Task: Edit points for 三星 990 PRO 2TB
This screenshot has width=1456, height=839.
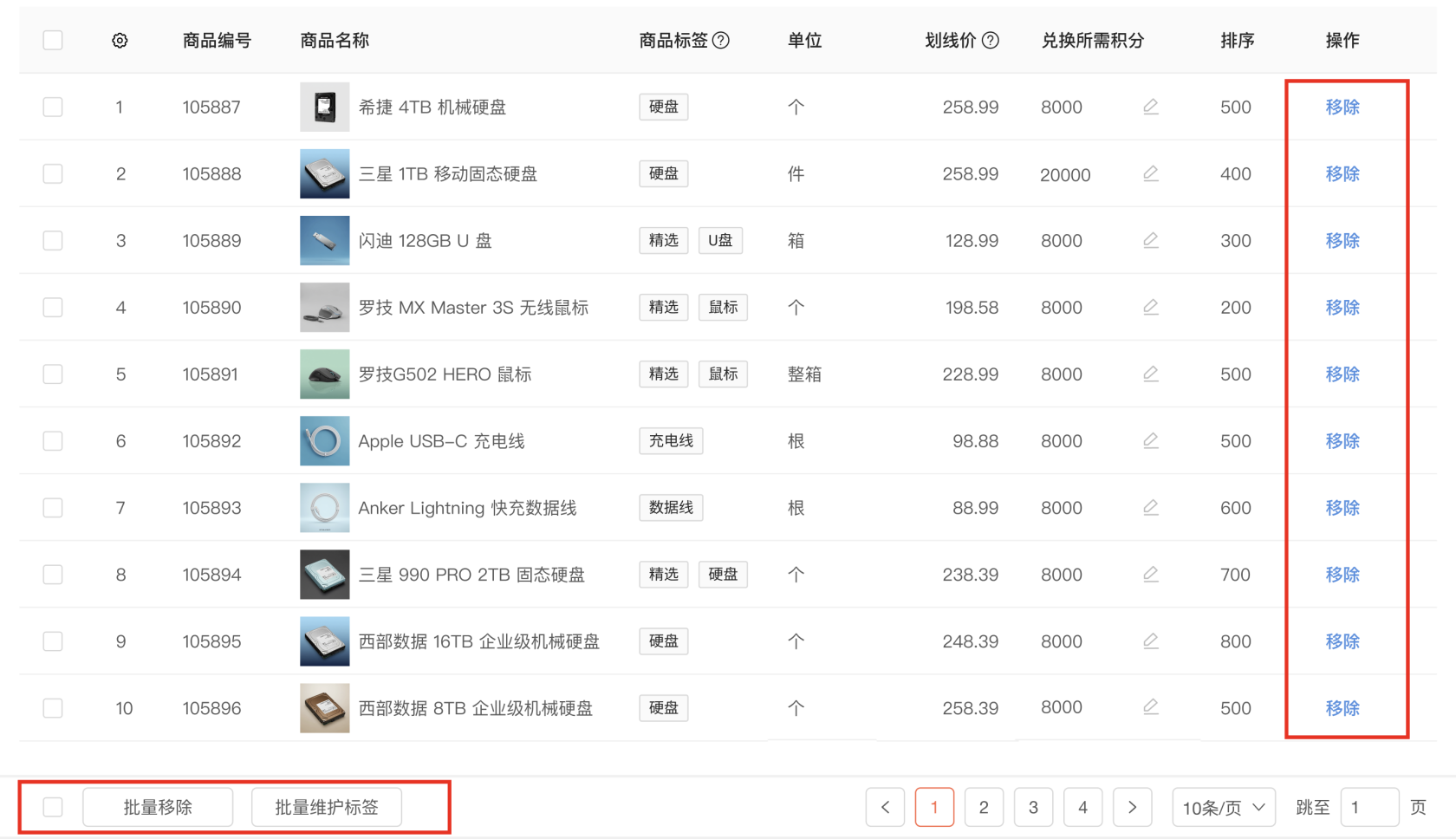Action: (x=1151, y=574)
